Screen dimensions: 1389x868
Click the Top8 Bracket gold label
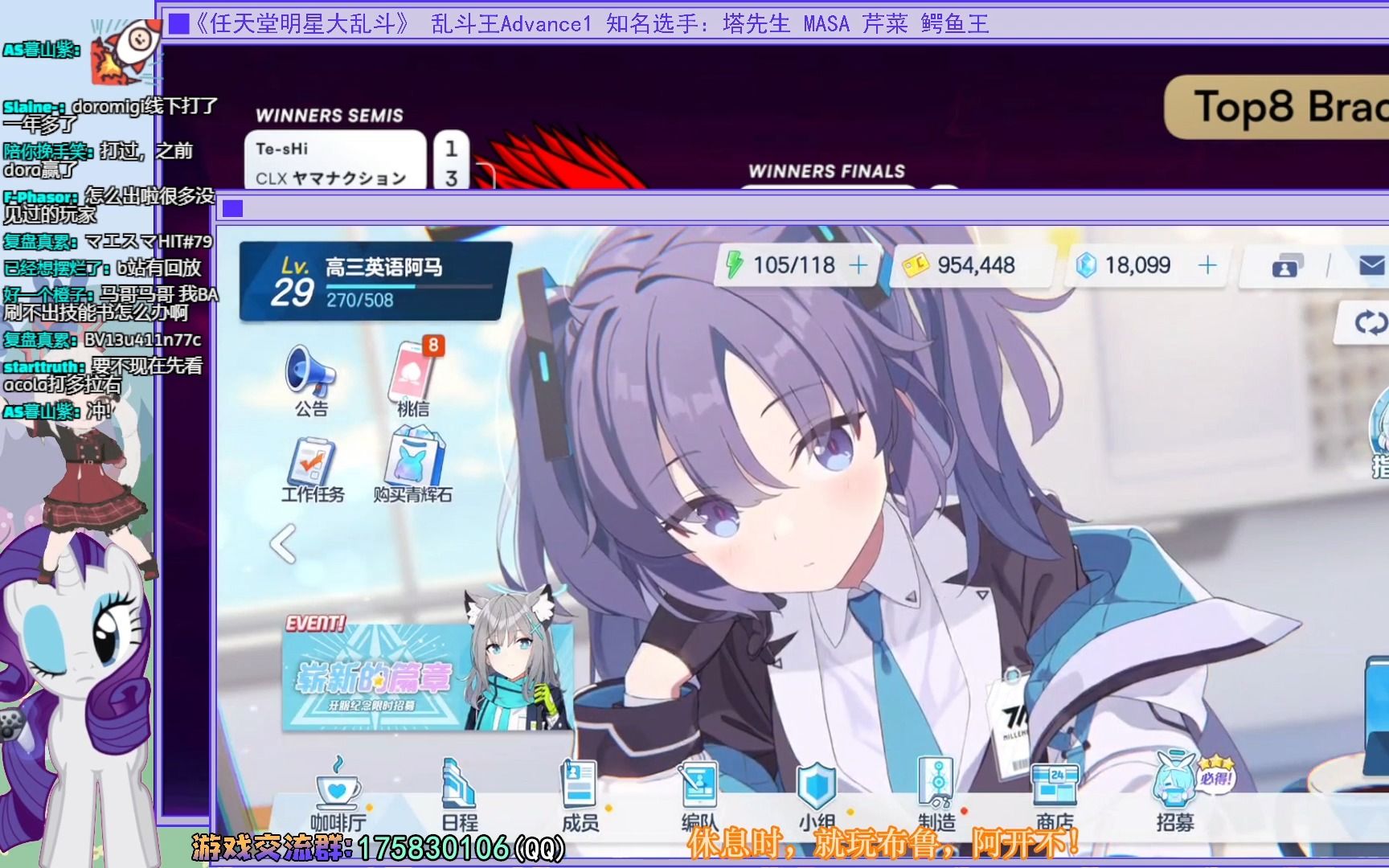pyautogui.click(x=1278, y=107)
